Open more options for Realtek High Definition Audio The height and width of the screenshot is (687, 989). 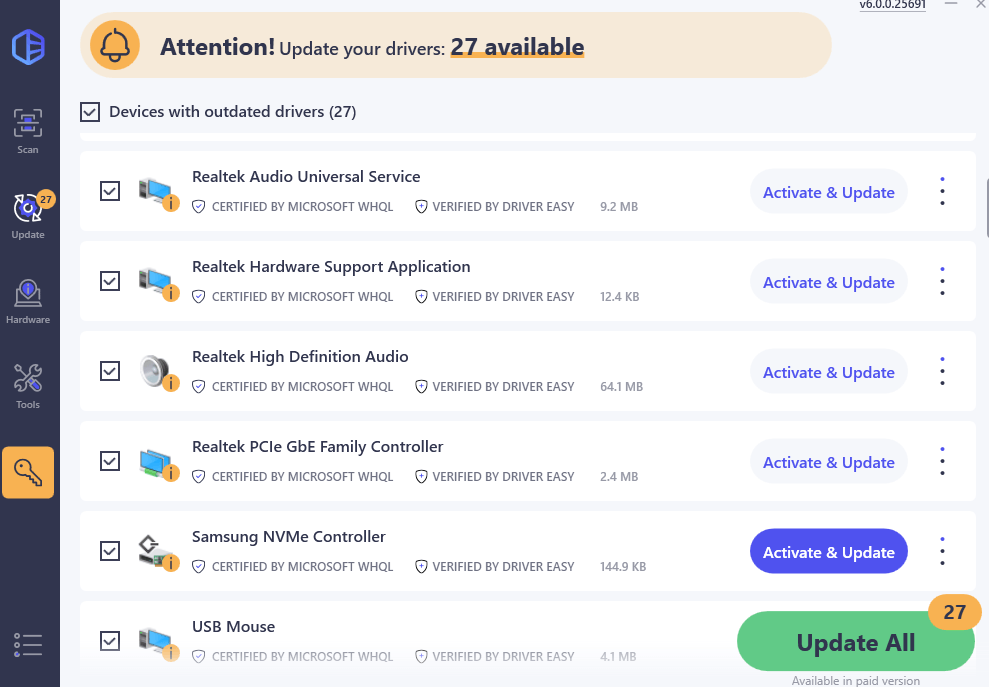[x=942, y=372]
